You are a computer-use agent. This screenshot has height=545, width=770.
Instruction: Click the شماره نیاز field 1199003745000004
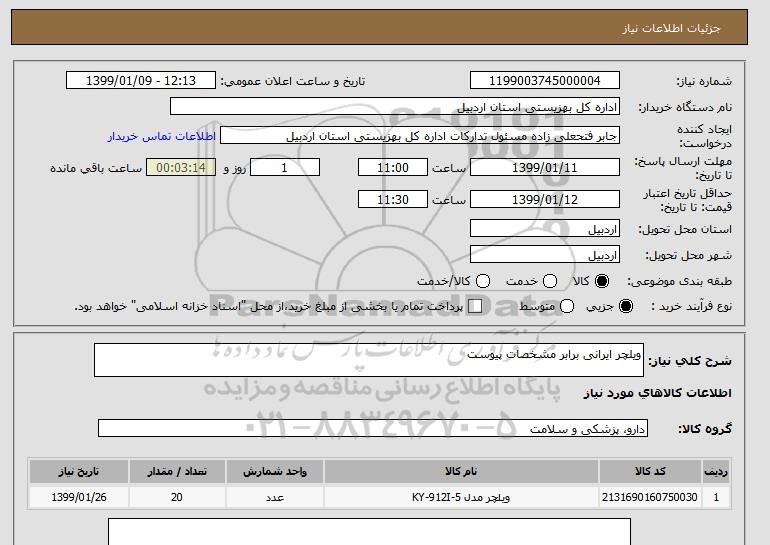(545, 81)
